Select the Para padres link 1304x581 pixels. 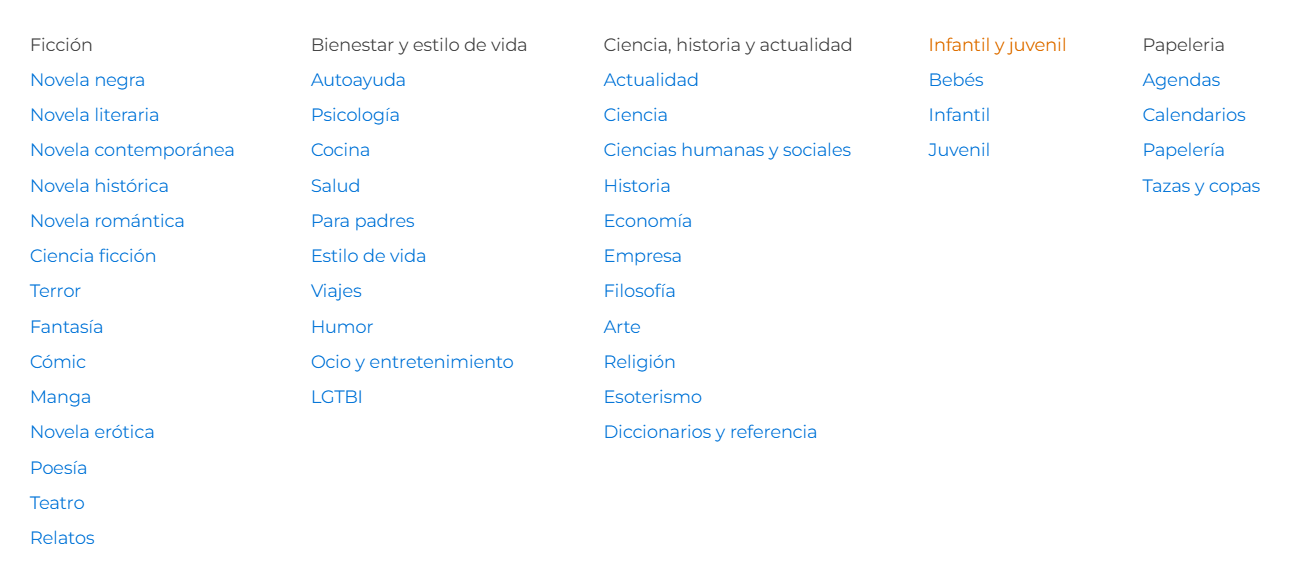pyautogui.click(x=362, y=221)
